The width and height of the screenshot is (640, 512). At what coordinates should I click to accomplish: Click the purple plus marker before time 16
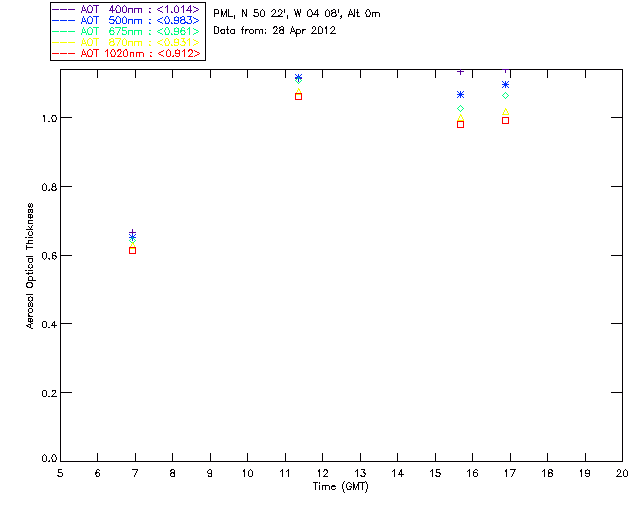460,72
